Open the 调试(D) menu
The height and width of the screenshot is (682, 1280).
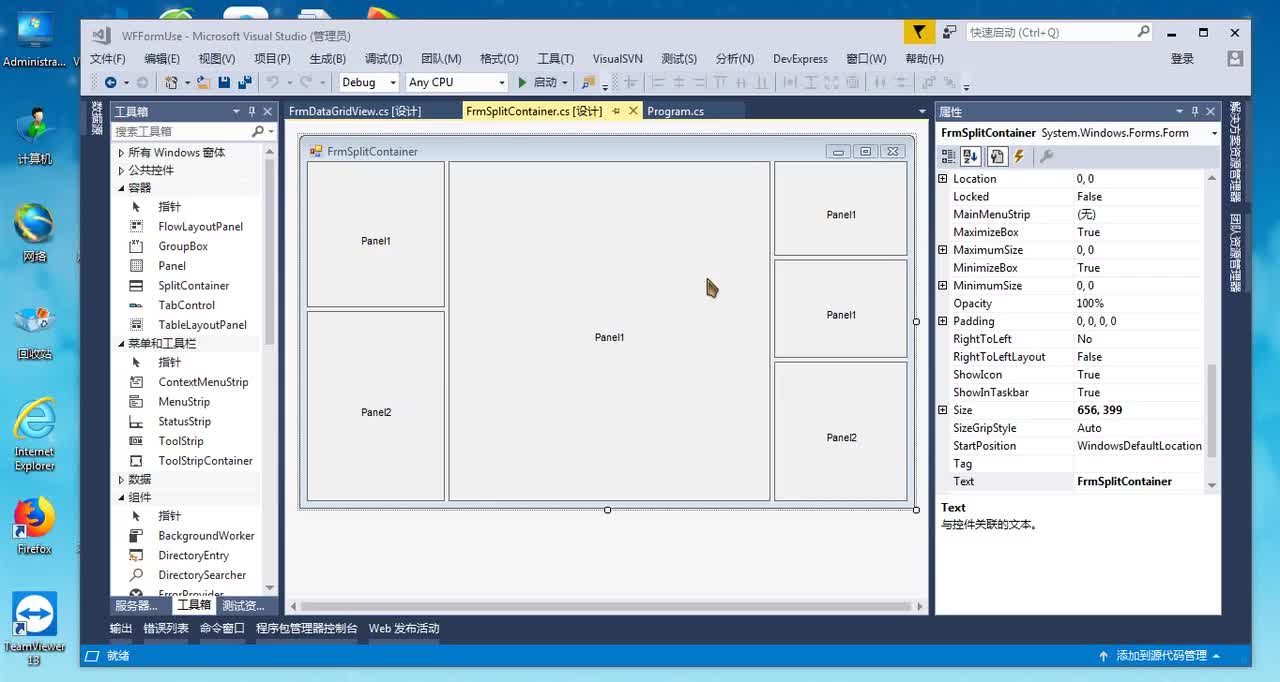pyautogui.click(x=383, y=59)
